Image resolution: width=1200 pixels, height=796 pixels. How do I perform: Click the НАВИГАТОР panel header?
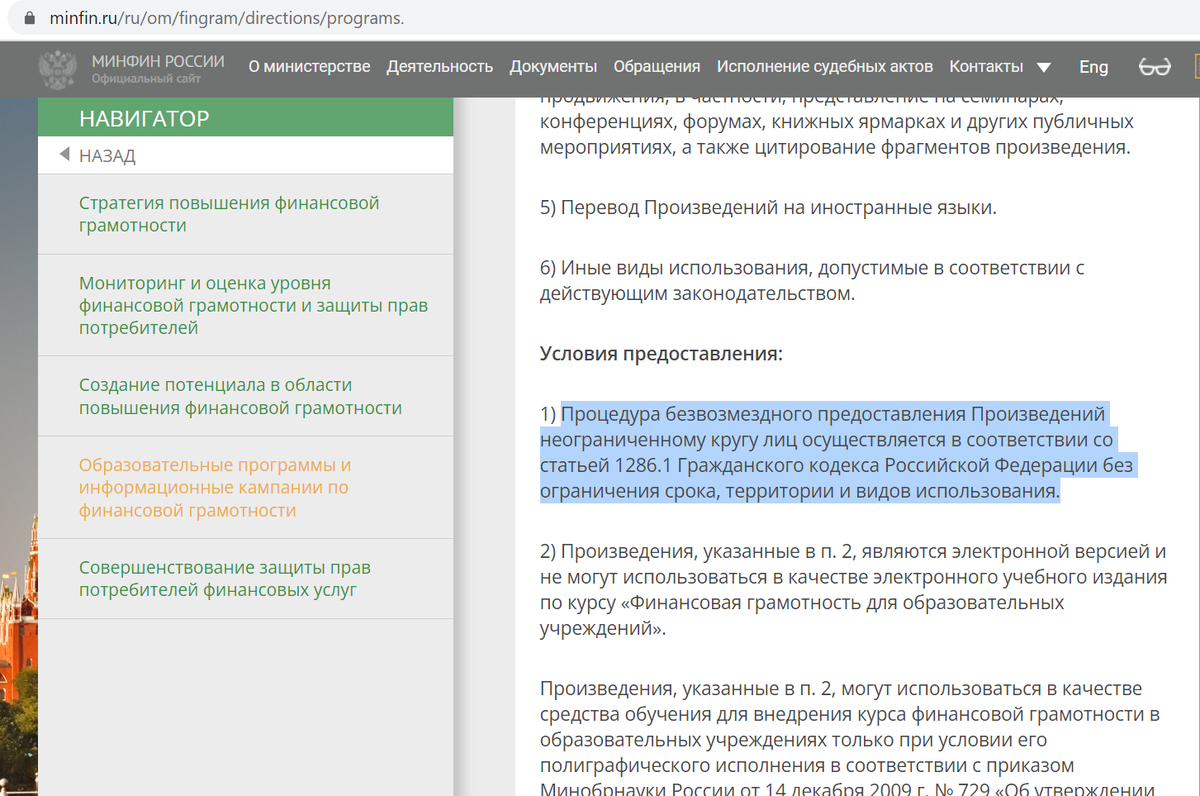pyautogui.click(x=245, y=119)
